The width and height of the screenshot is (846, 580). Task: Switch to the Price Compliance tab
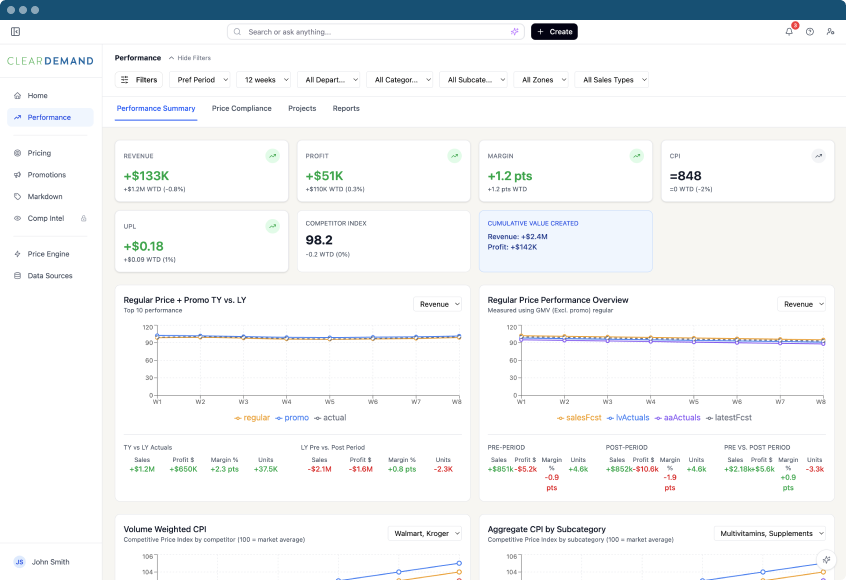pos(241,108)
